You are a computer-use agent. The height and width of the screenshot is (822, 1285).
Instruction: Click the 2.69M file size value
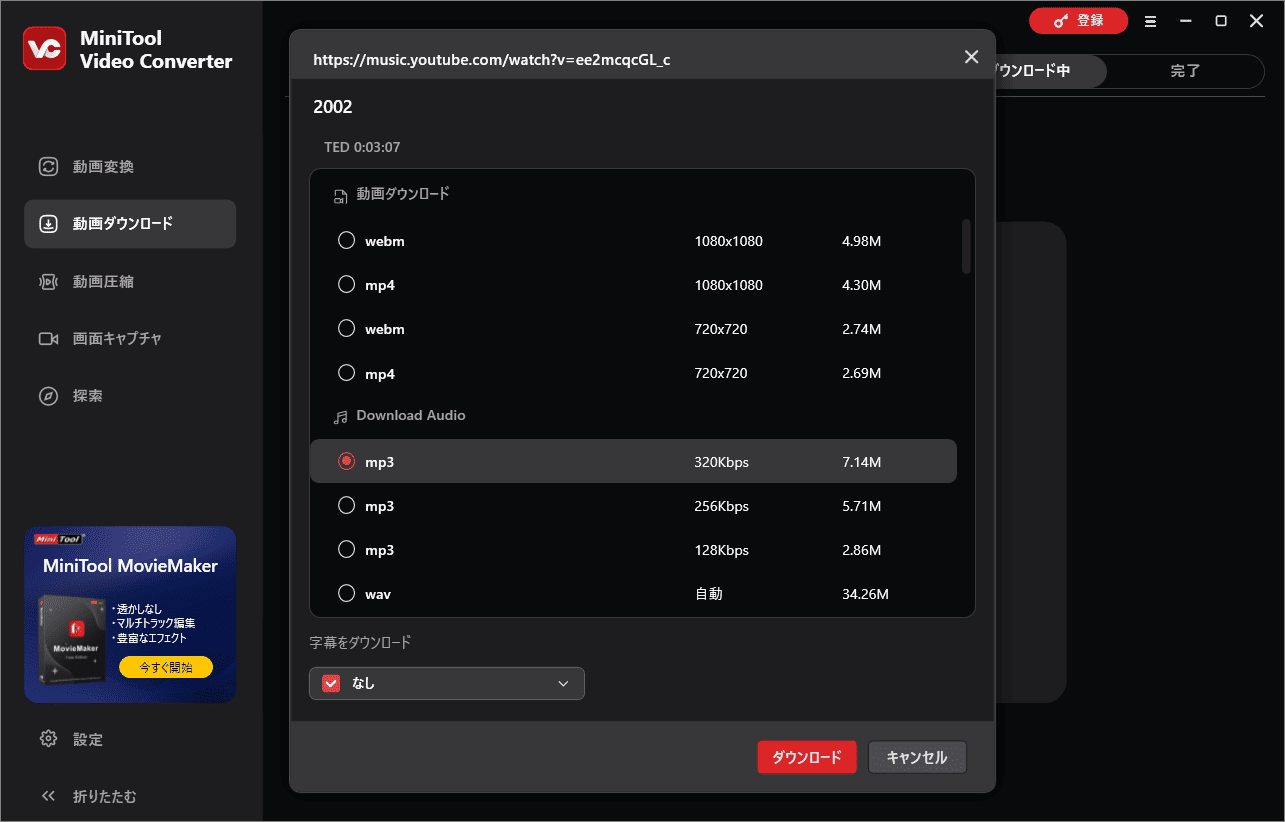[x=861, y=373]
